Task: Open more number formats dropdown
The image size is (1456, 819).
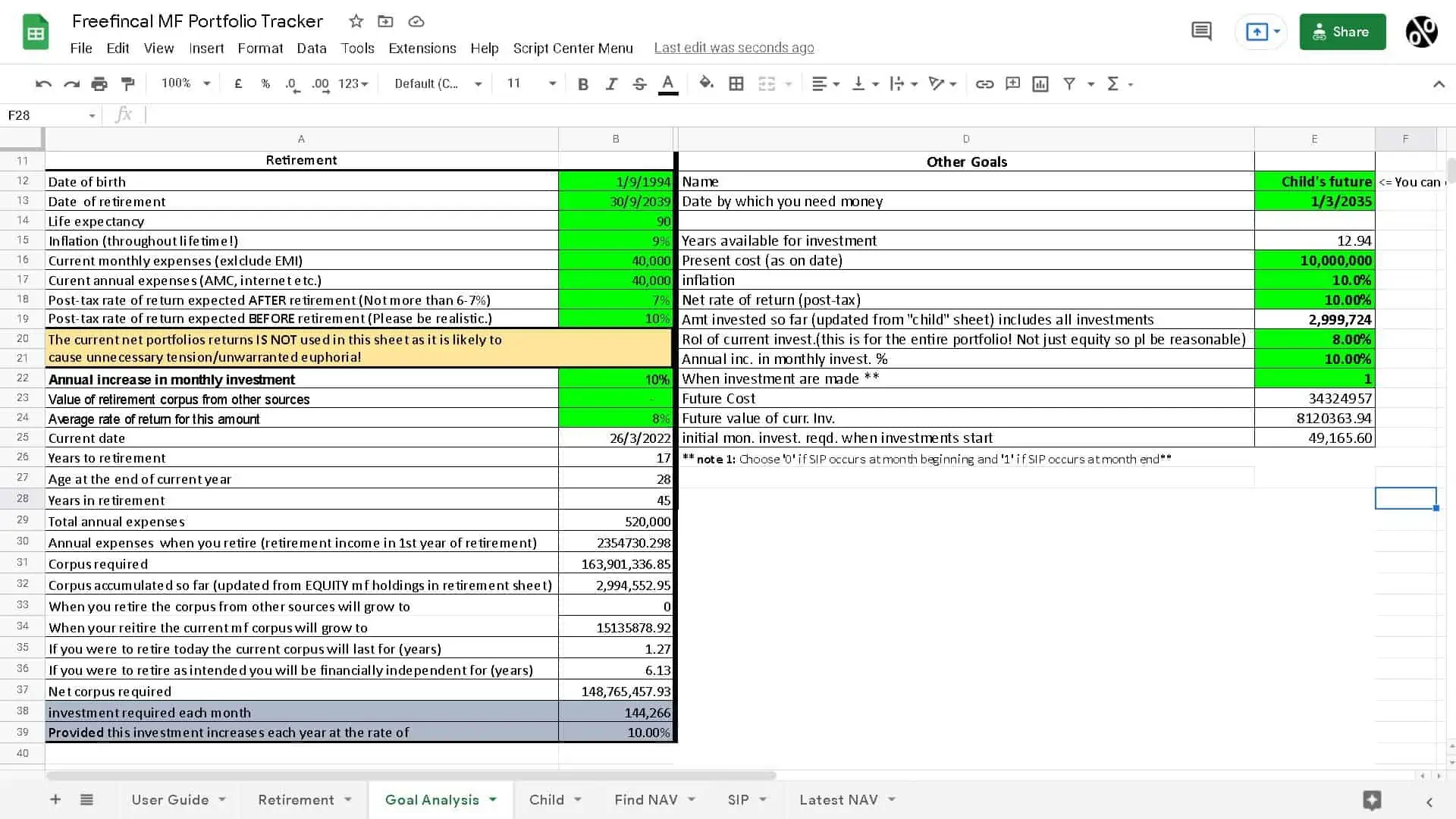Action: pos(353,84)
